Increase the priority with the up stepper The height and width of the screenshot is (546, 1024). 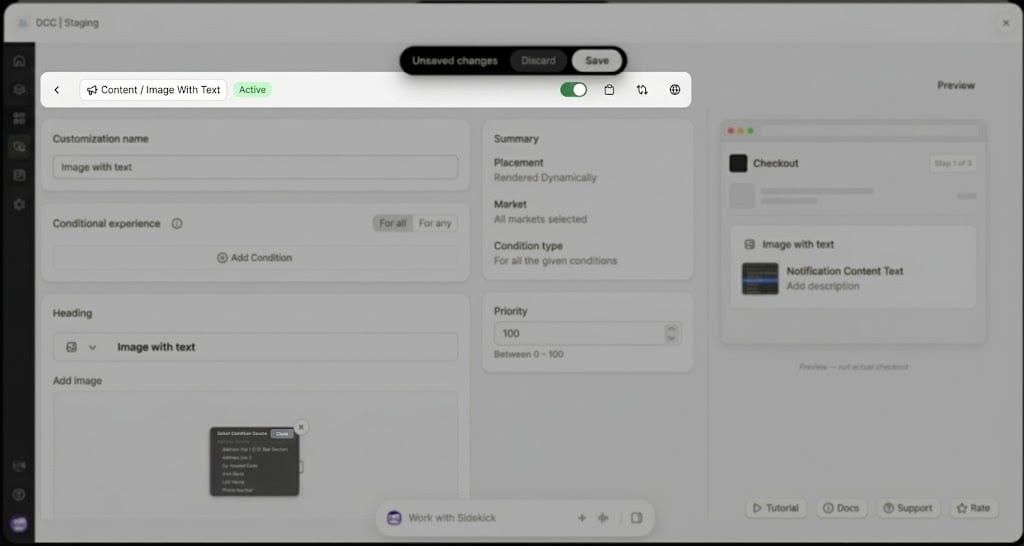tap(671, 329)
